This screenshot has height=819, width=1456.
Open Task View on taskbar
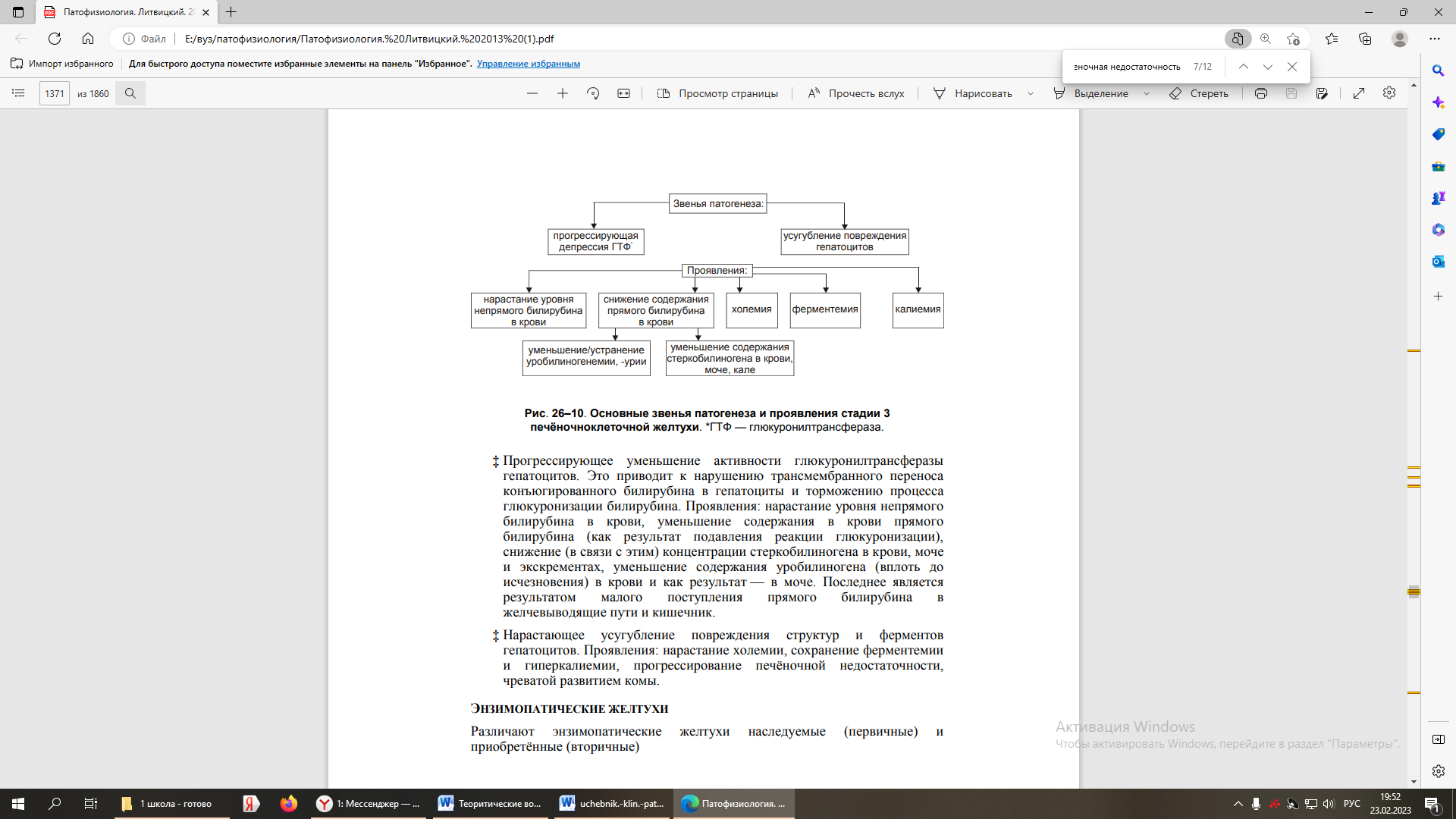coord(90,804)
